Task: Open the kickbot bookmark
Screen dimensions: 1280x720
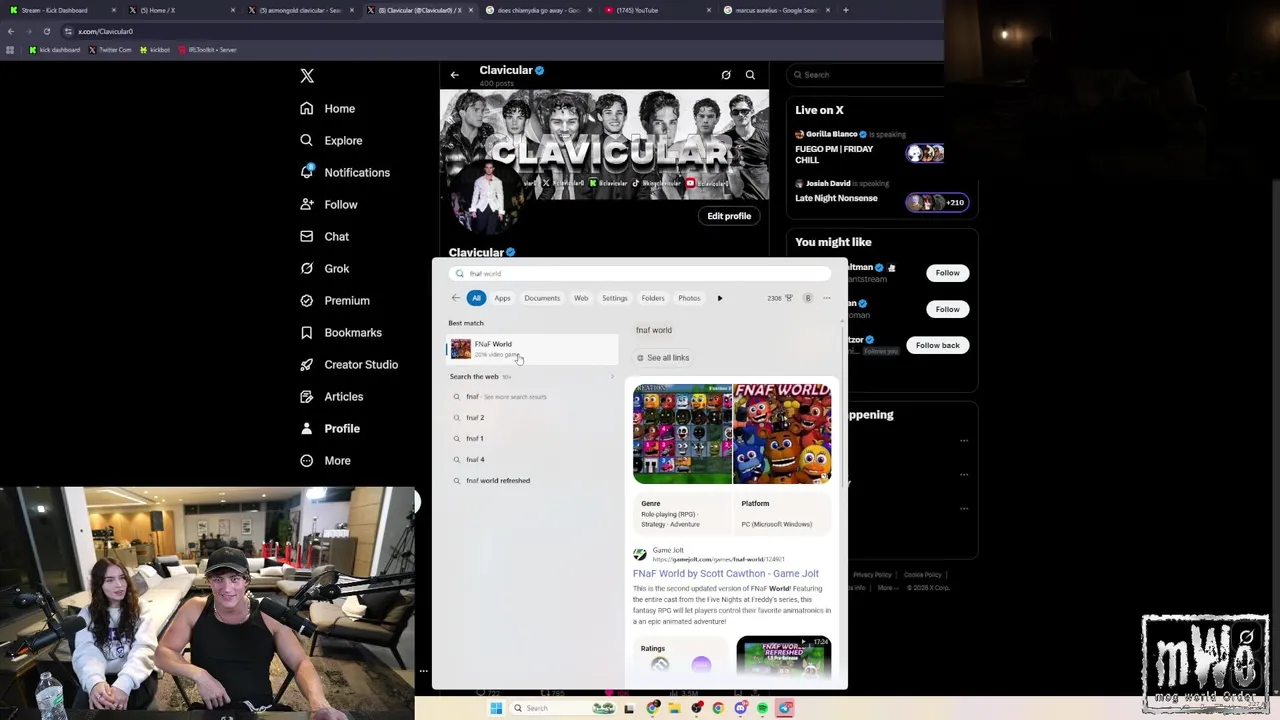Action: pos(155,50)
